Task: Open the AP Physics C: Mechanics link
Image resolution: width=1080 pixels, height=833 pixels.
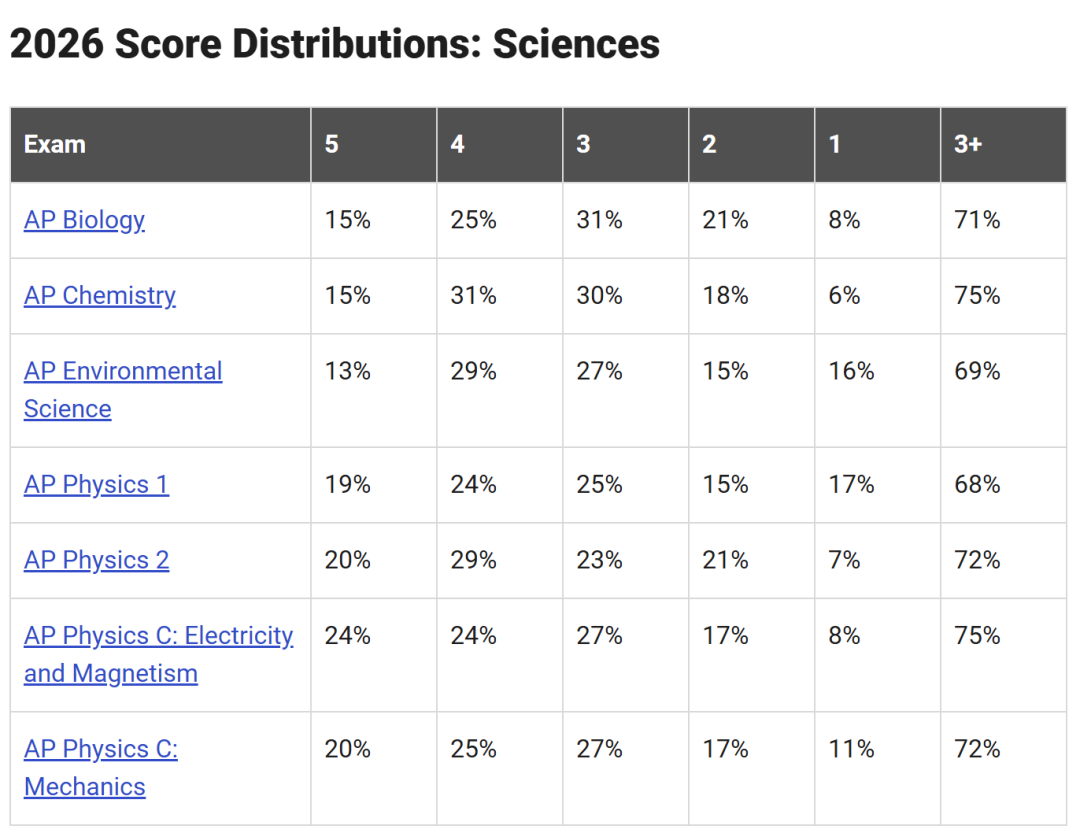Action: (101, 768)
